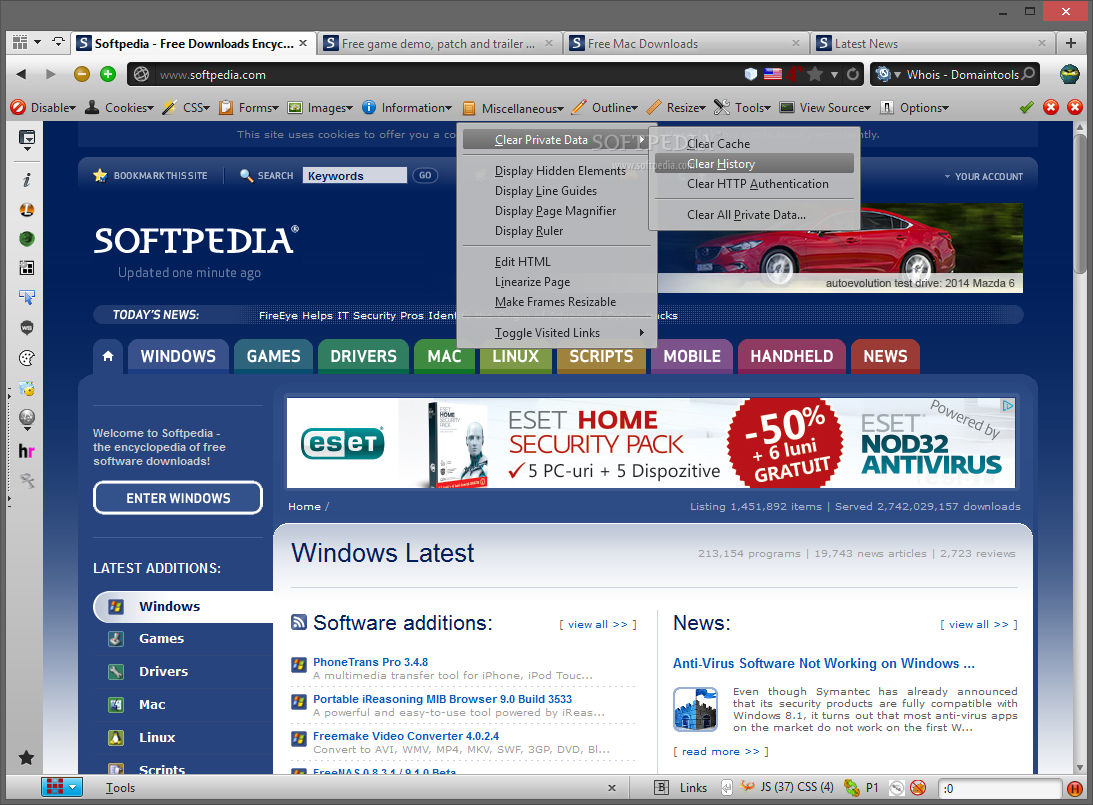
Task: Click the pointer selection sidebar icon
Action: [x=26, y=298]
